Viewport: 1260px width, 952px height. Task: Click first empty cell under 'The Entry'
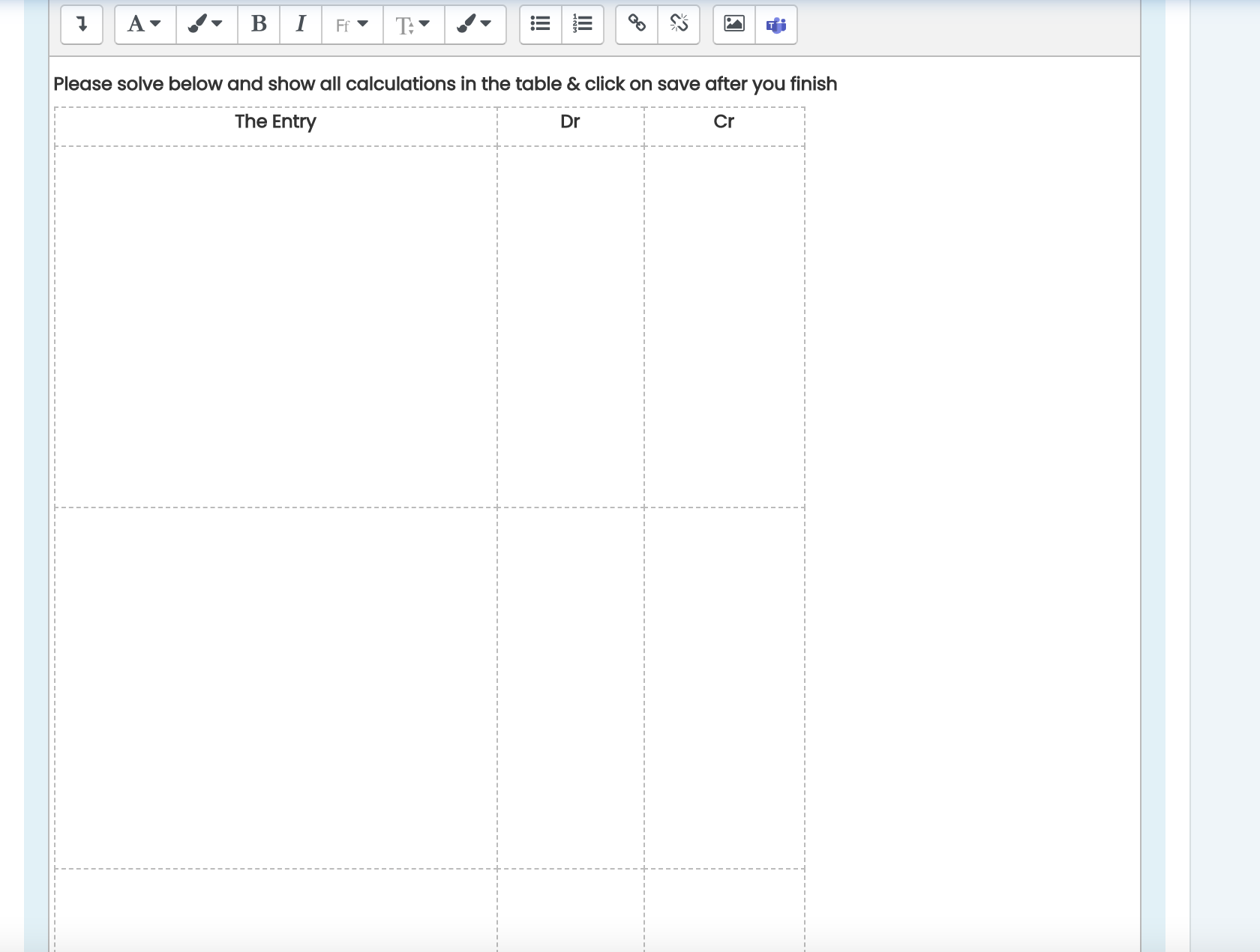[x=275, y=326]
